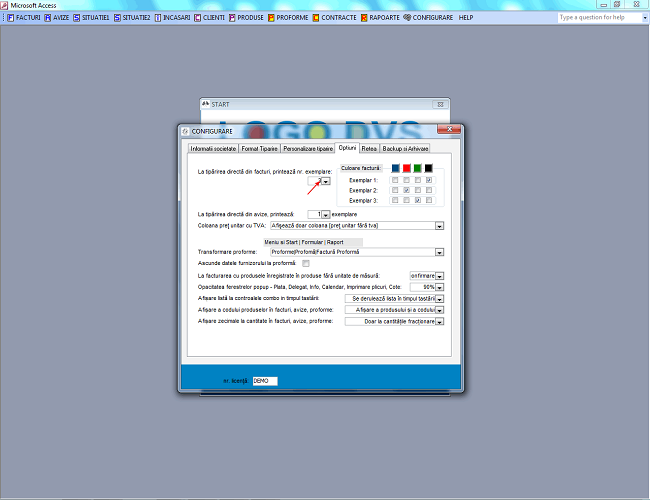Viewport: 650px width, 500px height.
Task: Open the PRODUSE toolbar icon
Action: [232, 17]
